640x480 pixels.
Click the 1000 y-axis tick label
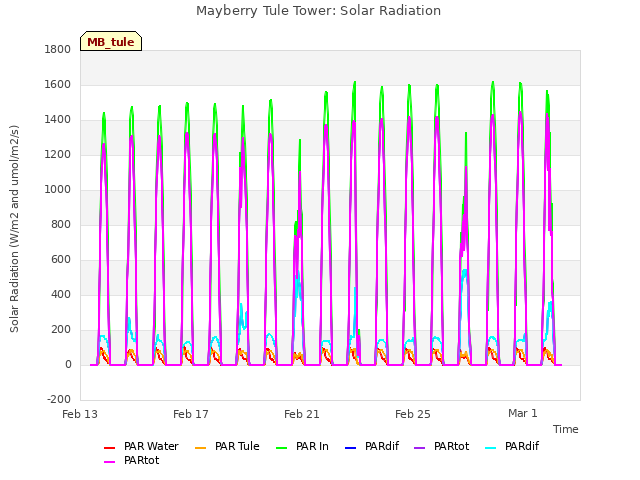tap(58, 189)
